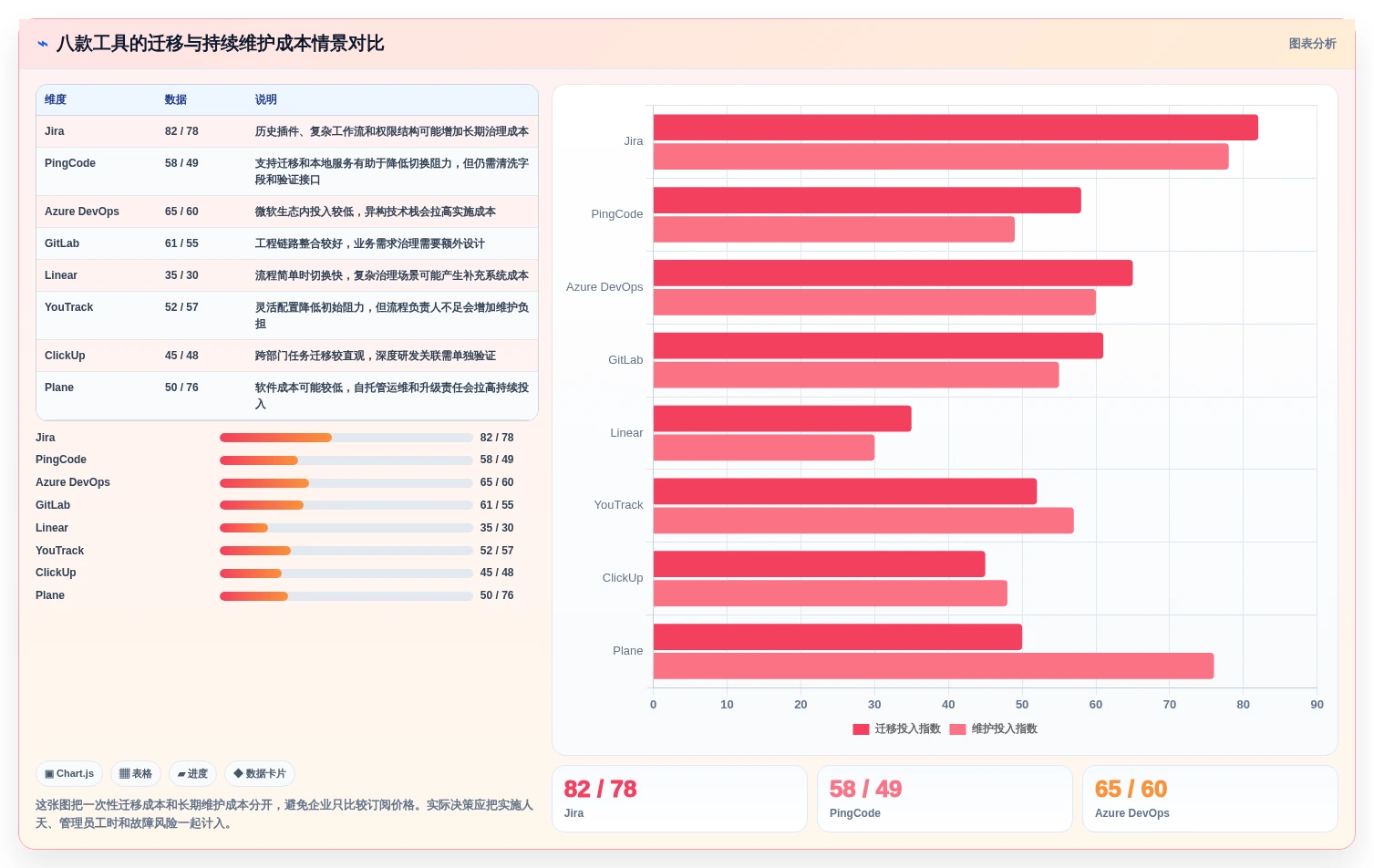Click GitLab's migration bar in the chart
Image resolution: width=1374 pixels, height=868 pixels.
click(878, 346)
